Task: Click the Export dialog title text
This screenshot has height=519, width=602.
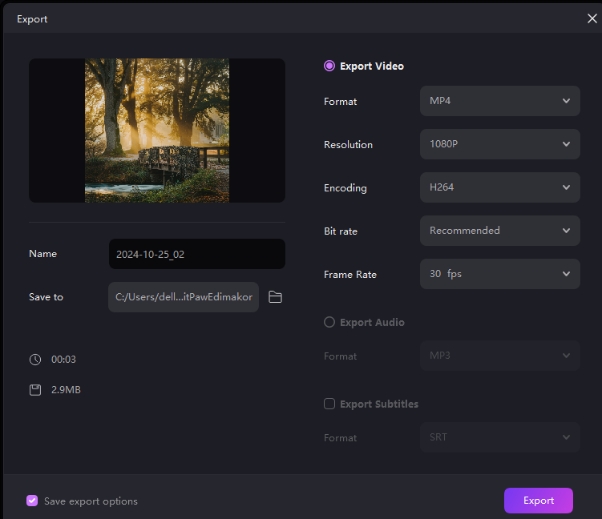Action: pos(32,19)
